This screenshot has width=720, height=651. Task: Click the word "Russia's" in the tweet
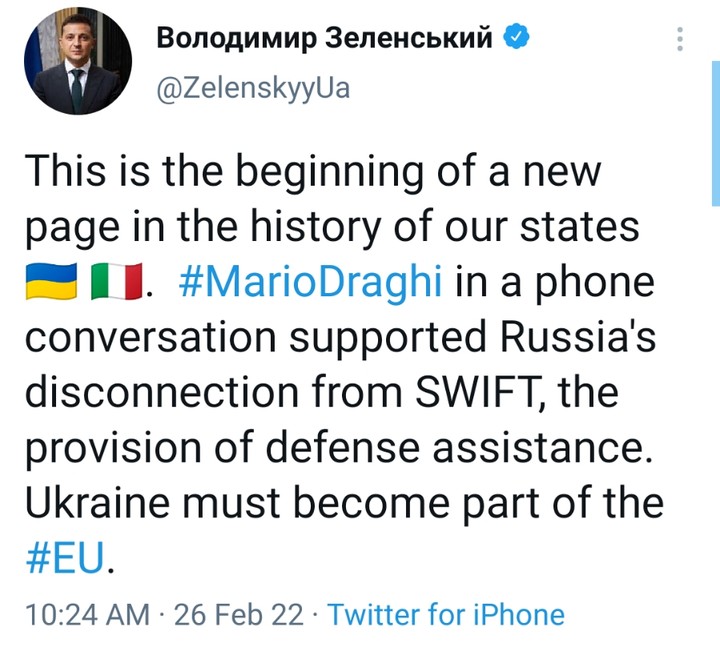pyautogui.click(x=570, y=337)
